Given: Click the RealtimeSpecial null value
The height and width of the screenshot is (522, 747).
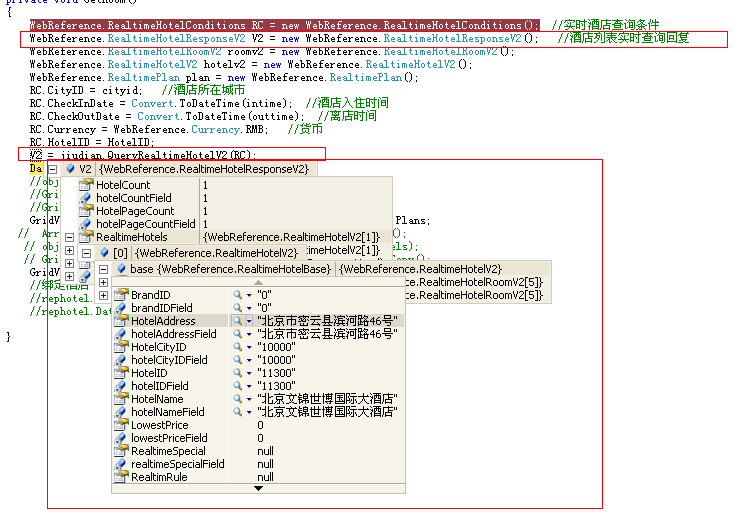Looking at the screenshot, I should point(265,451).
